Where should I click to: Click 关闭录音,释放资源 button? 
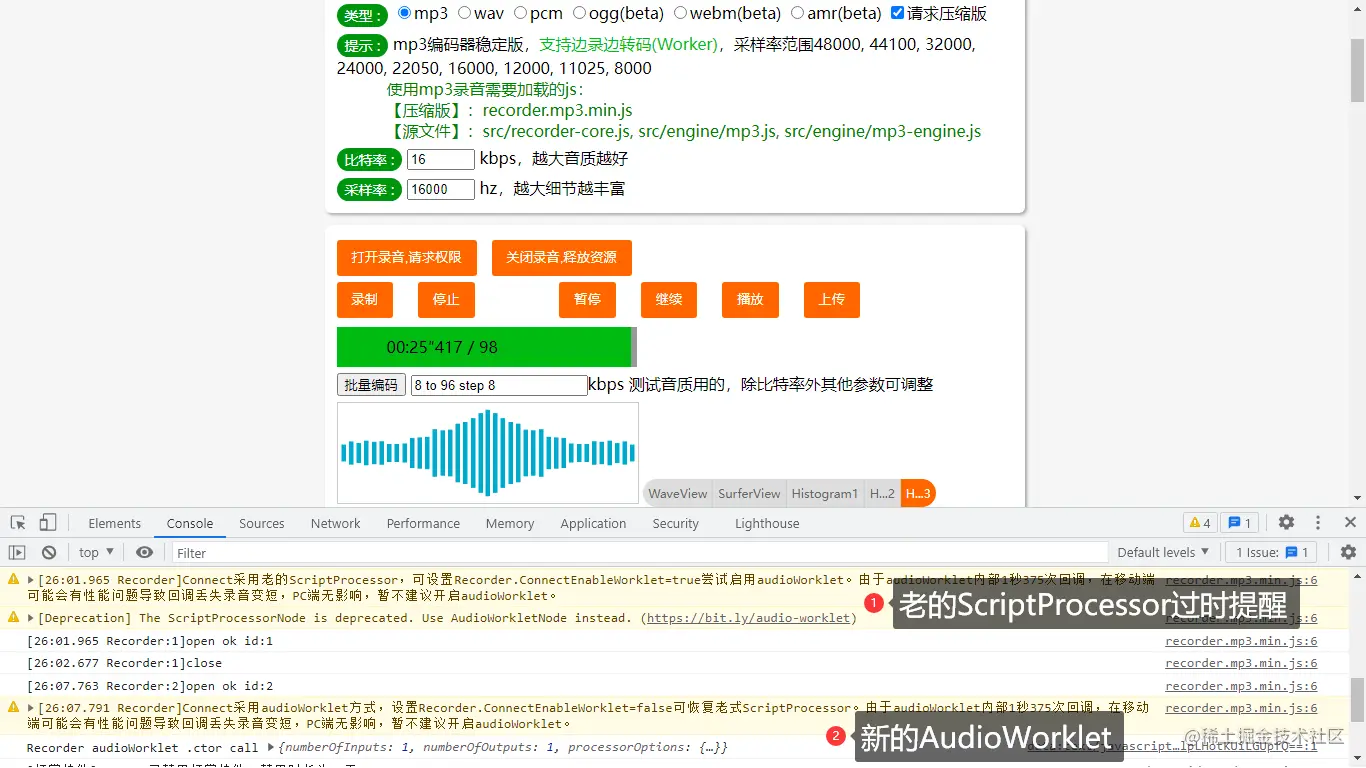pos(562,257)
